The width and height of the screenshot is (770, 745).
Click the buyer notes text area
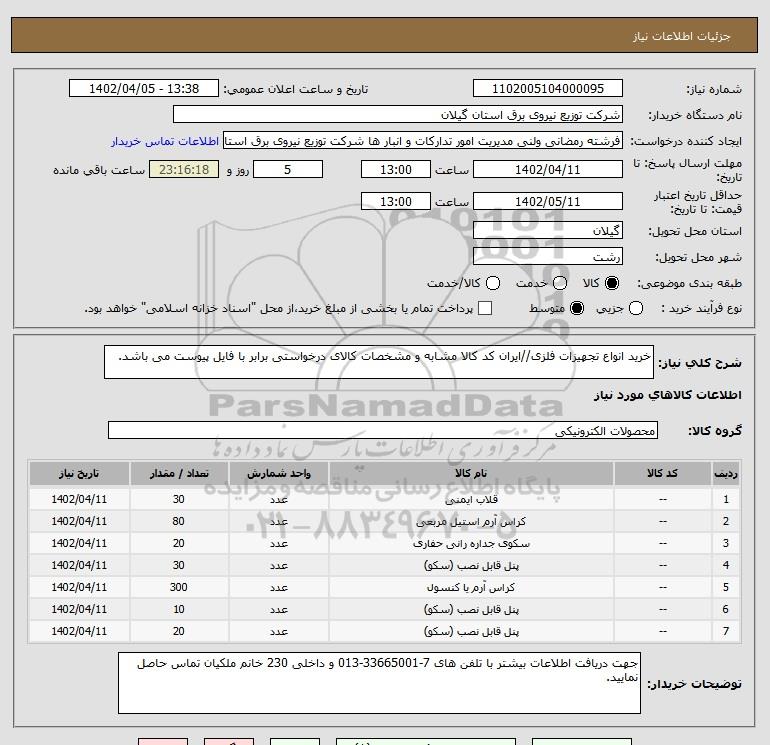tap(379, 683)
